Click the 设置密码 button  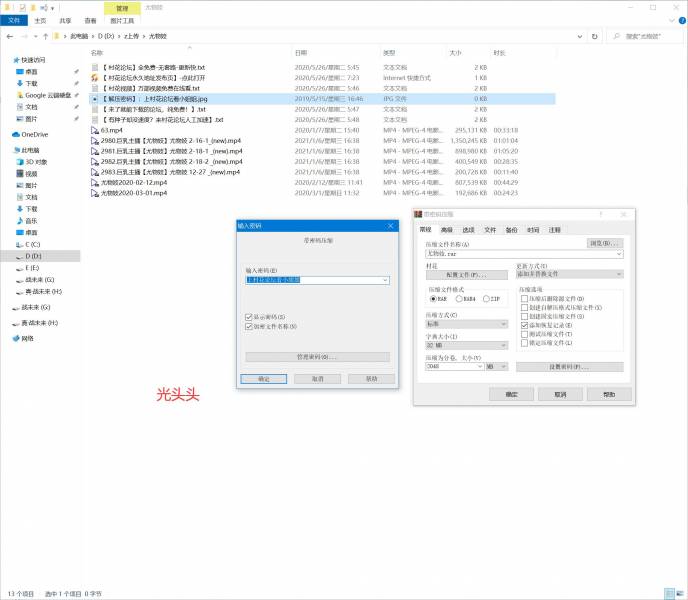coord(570,367)
